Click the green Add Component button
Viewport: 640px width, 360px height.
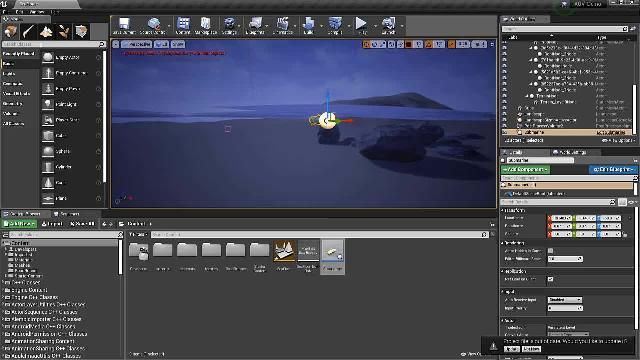click(525, 169)
